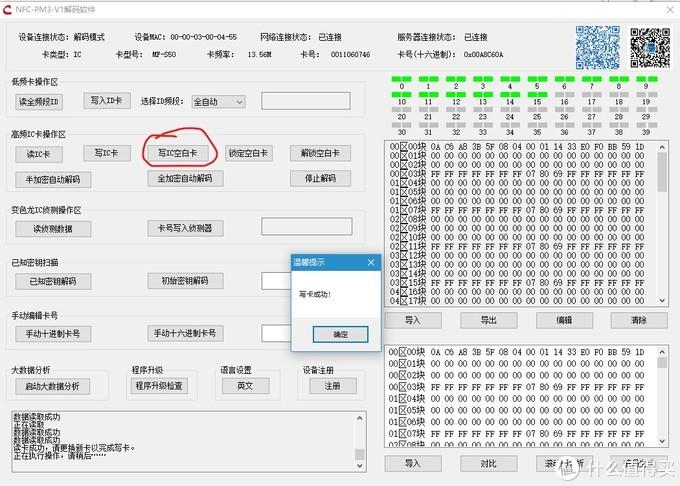This screenshot has width=680, height=486.
Task: Click the 停止解码 button
Action: (320, 178)
